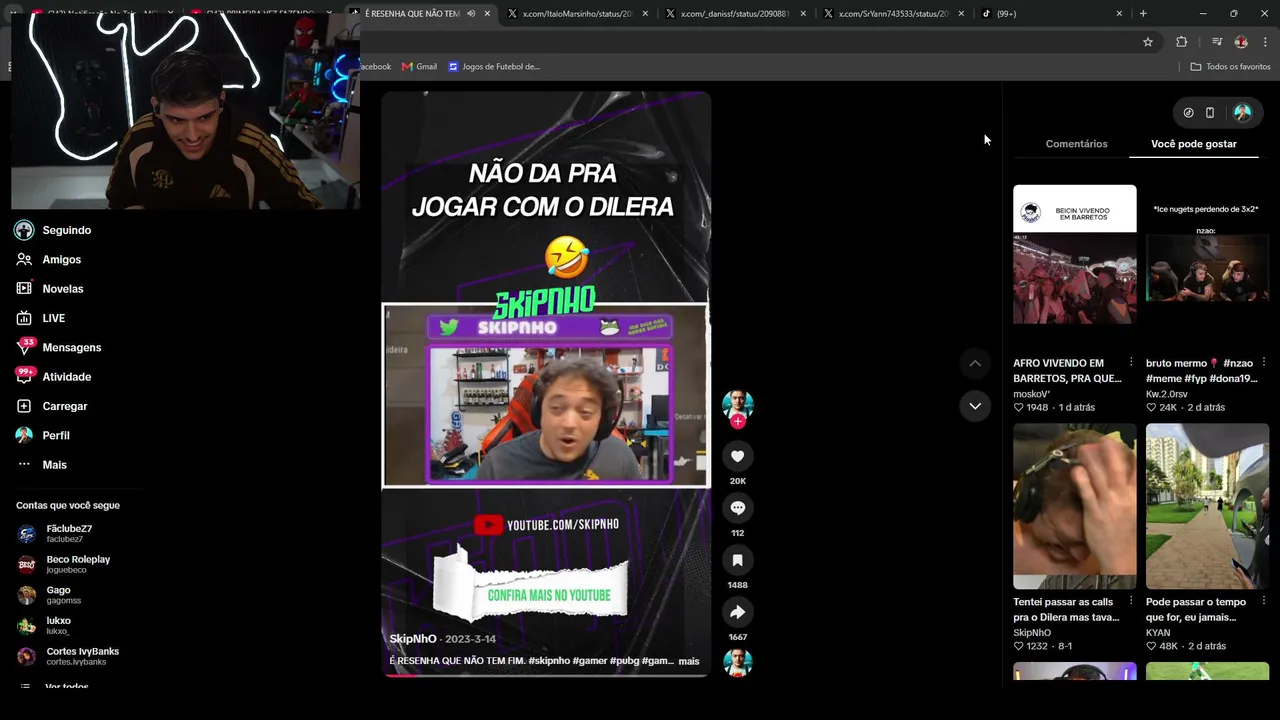Close the x.com/ItaloMarsinho browser tab

pyautogui.click(x=645, y=14)
